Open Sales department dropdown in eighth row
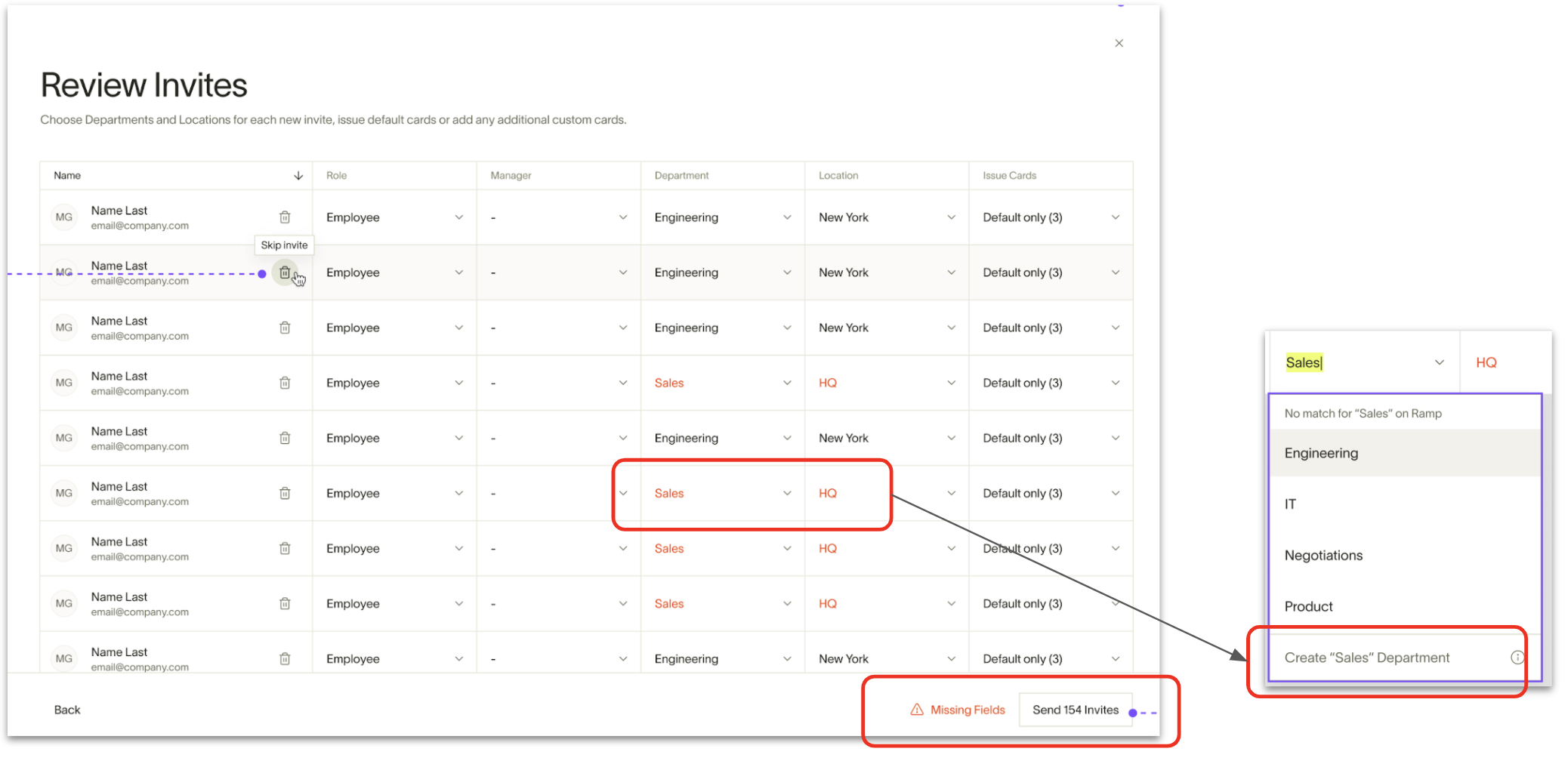 click(723, 603)
